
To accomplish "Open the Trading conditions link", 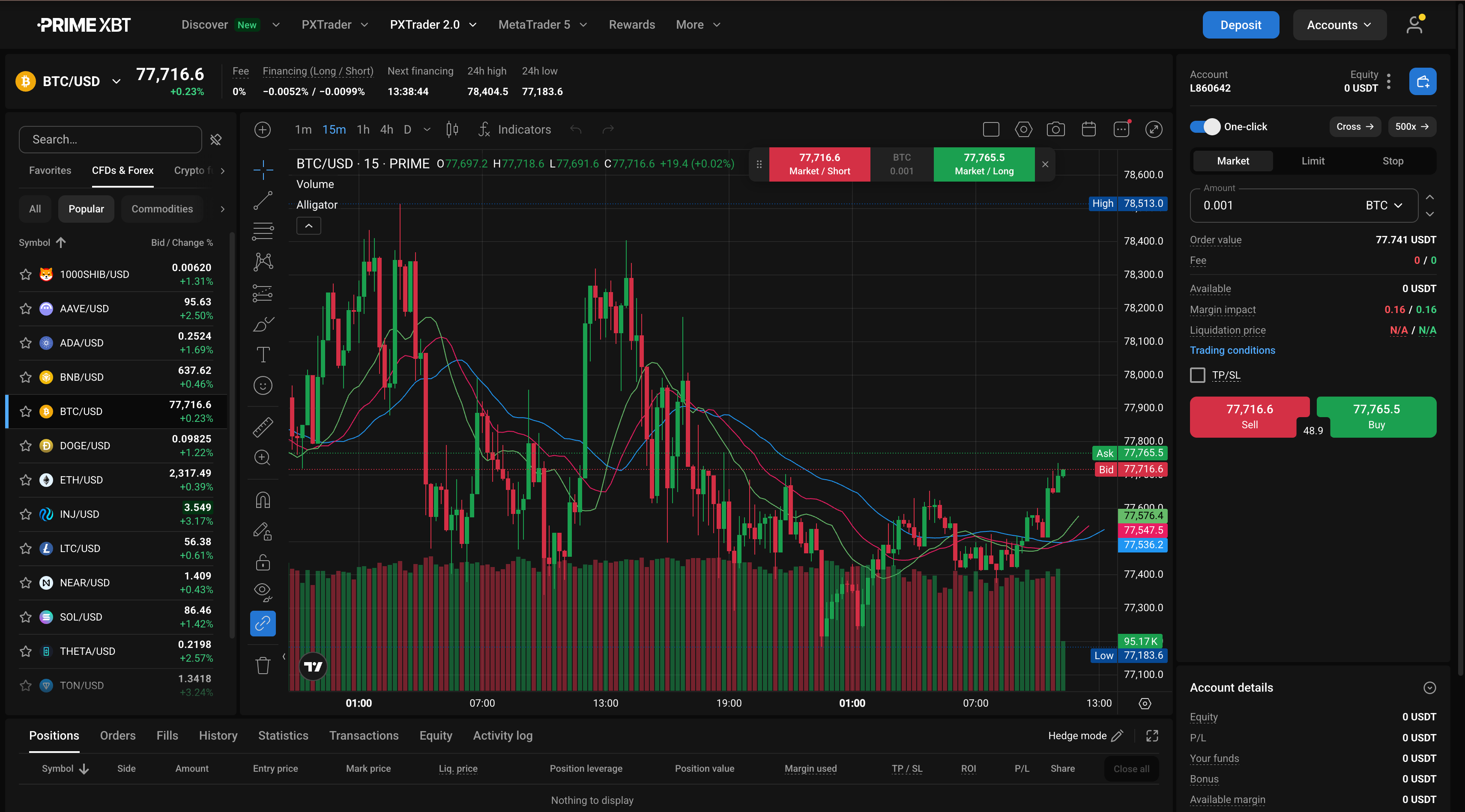I will pos(1232,350).
